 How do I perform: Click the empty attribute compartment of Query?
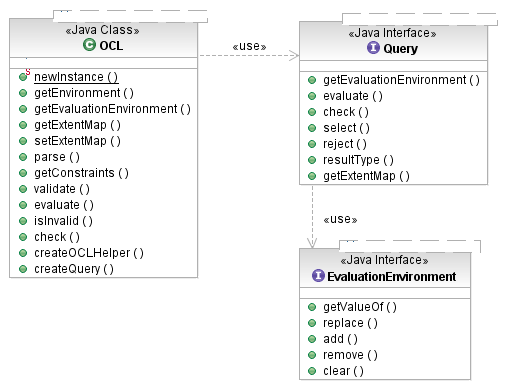coord(393,66)
